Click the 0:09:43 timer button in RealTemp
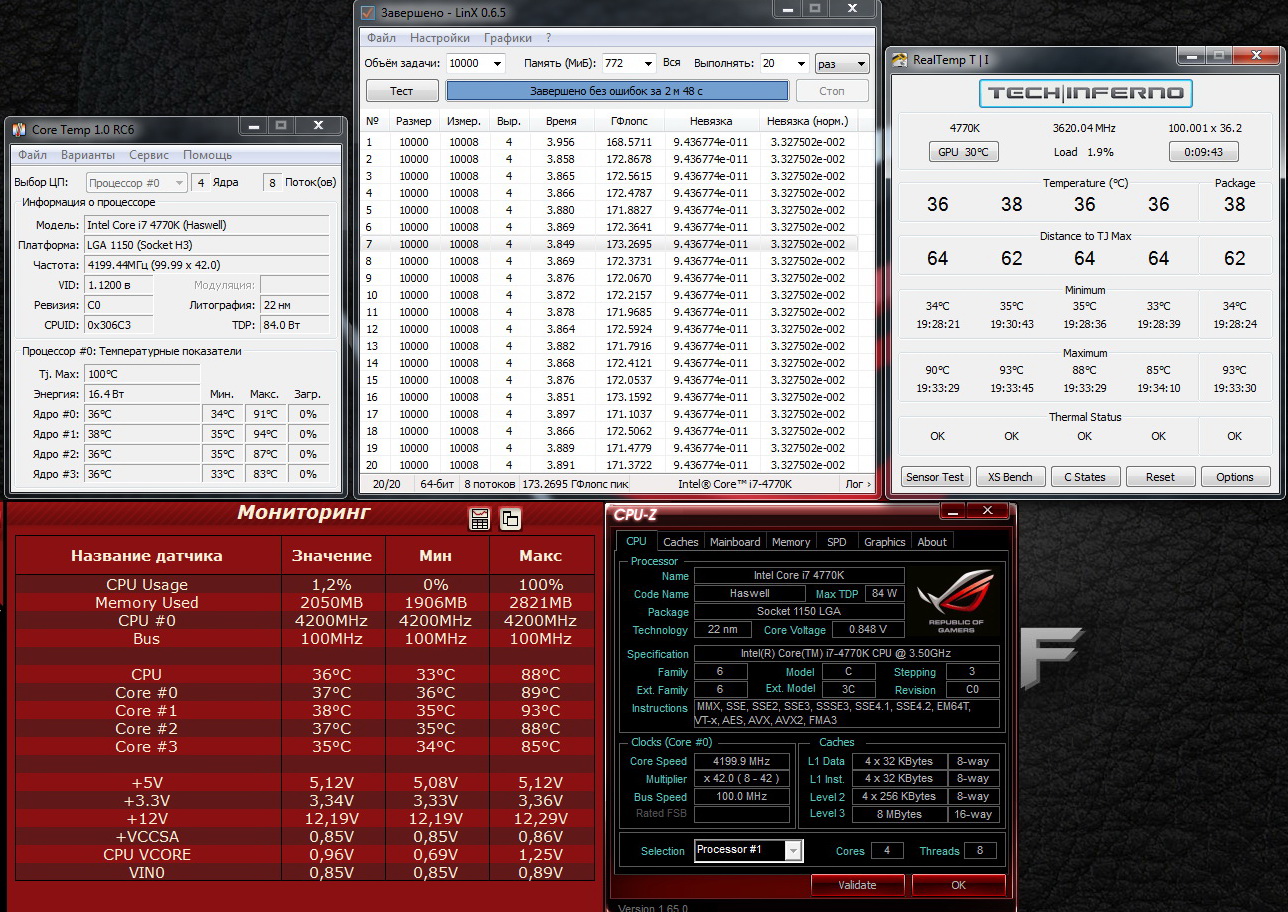The image size is (1288, 912). tap(1204, 152)
